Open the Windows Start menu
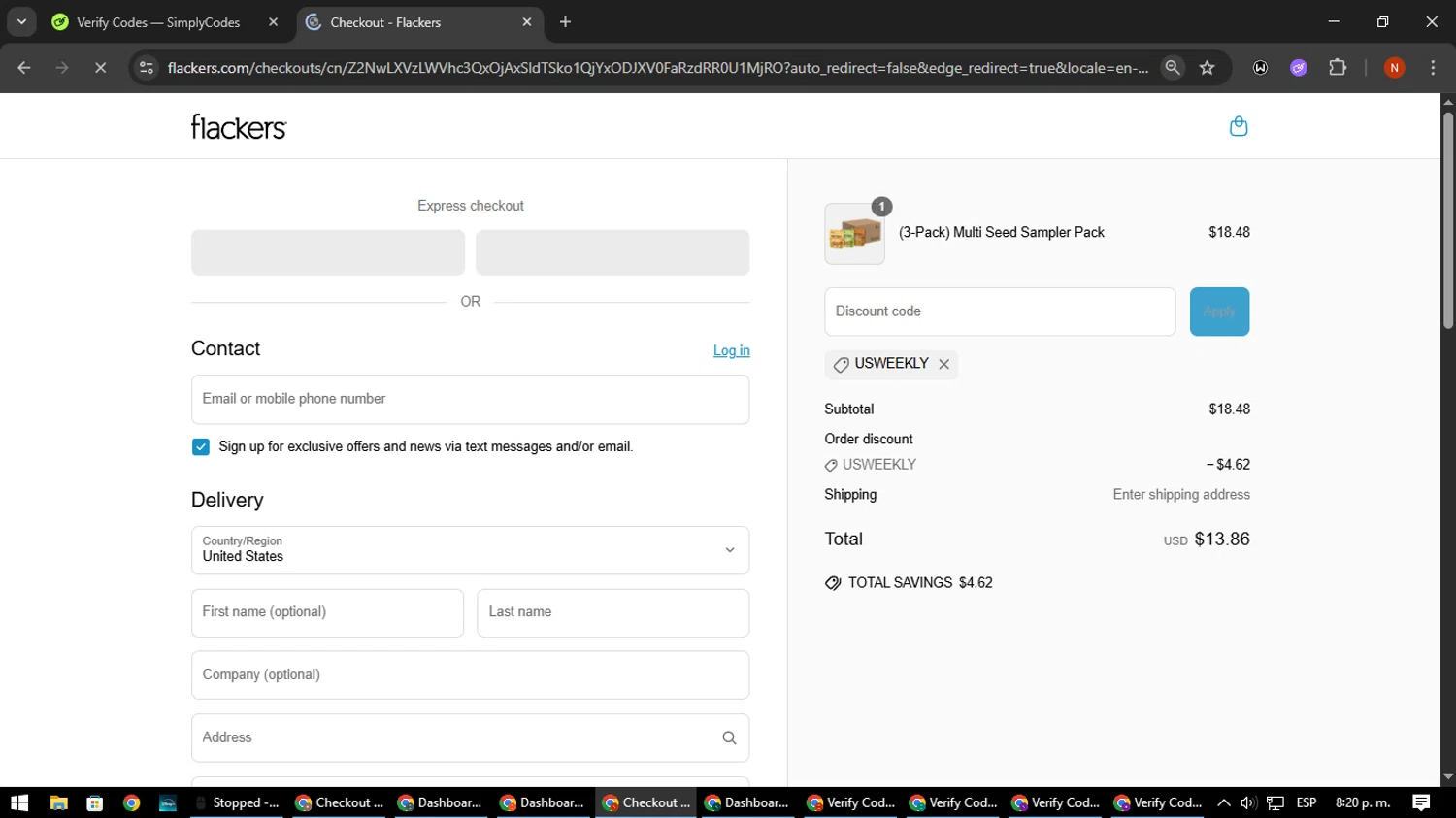 coord(19,802)
